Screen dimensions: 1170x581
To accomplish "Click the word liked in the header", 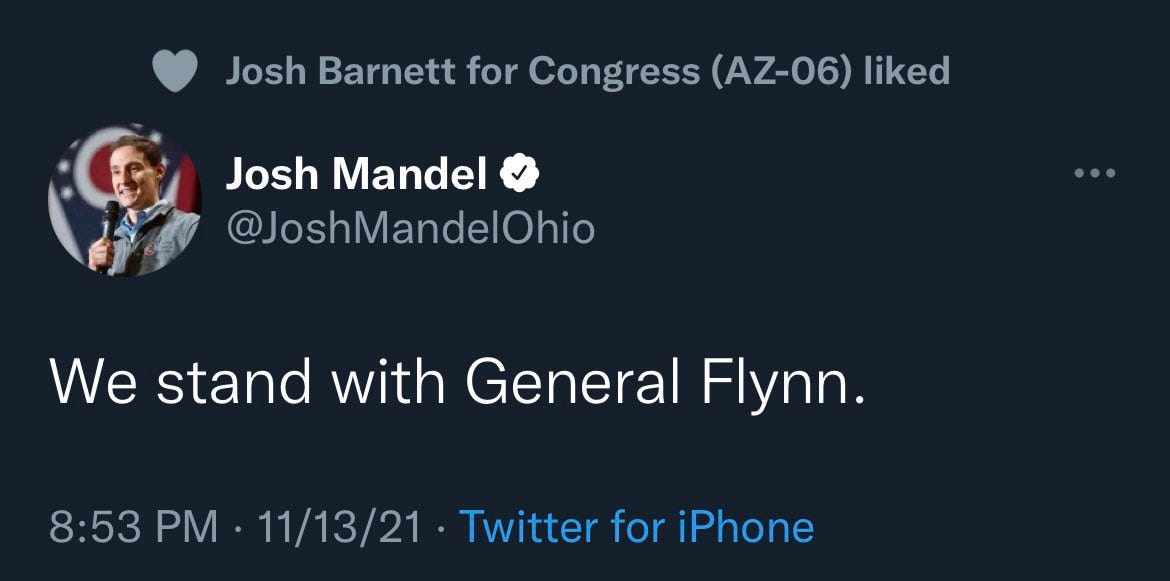I will [905, 72].
